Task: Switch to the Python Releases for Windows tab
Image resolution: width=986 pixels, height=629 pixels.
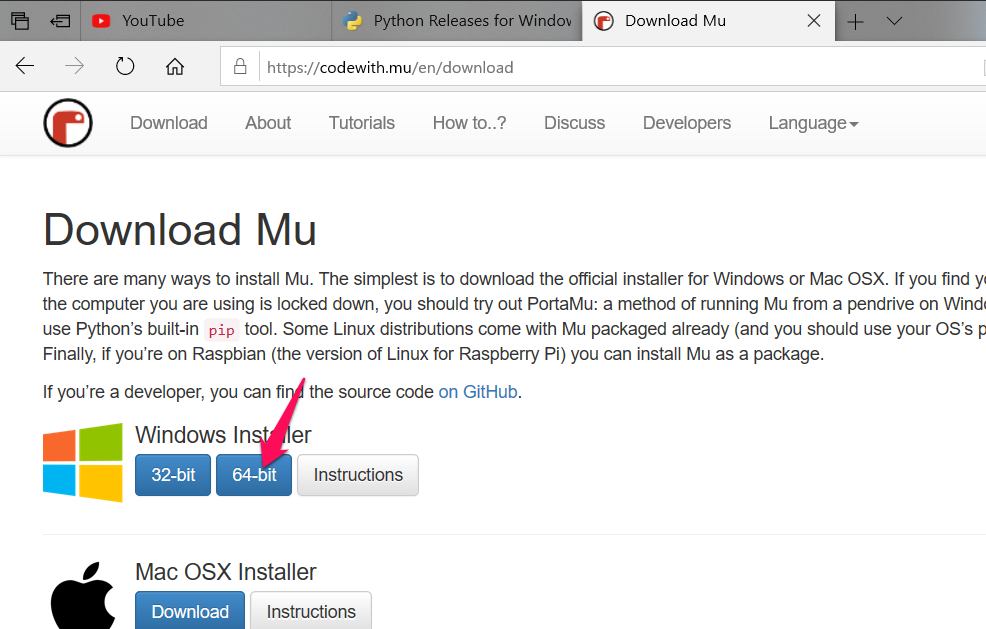Action: [x=457, y=21]
